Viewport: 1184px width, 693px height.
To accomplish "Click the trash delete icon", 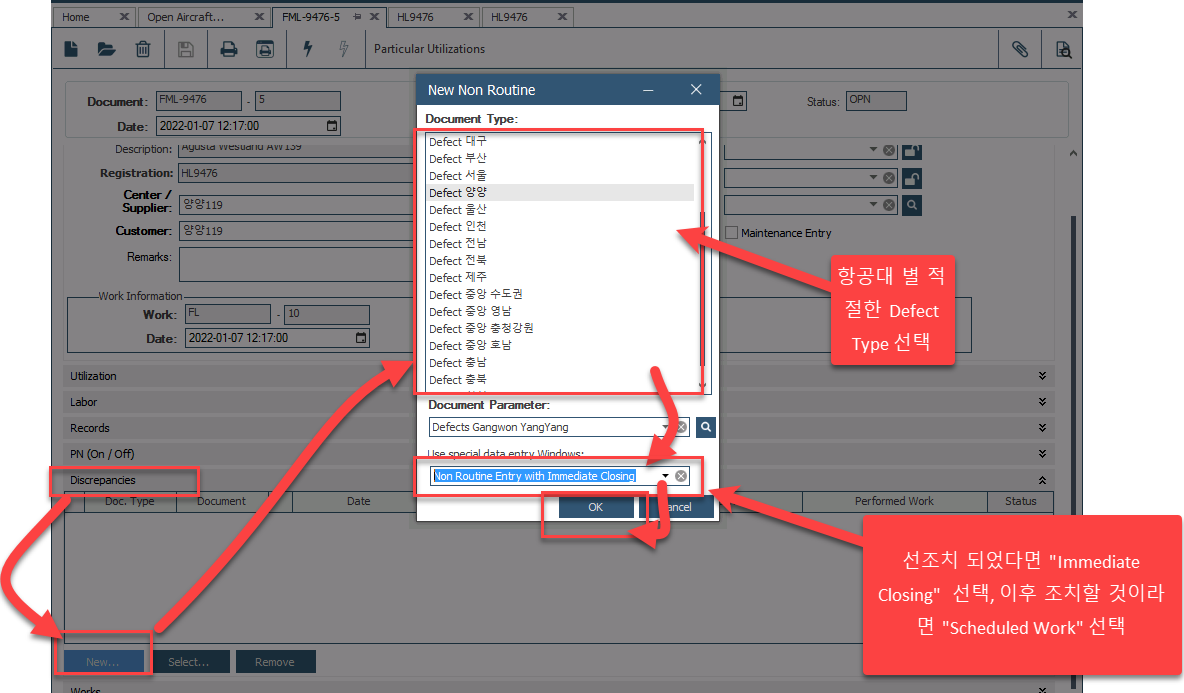I will (x=143, y=49).
